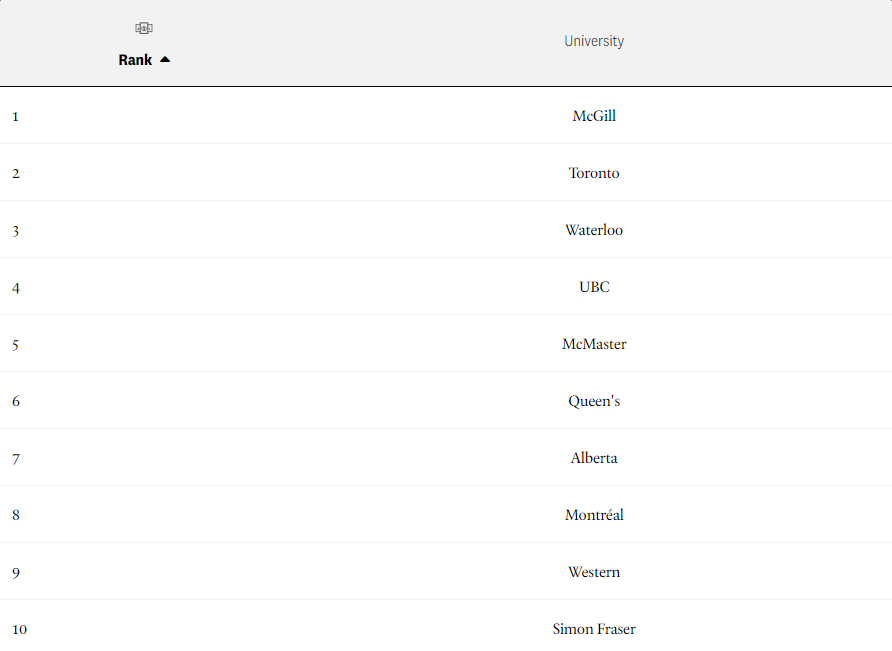Click the ranking icon above the Rank header
The image size is (892, 651).
pyautogui.click(x=144, y=28)
